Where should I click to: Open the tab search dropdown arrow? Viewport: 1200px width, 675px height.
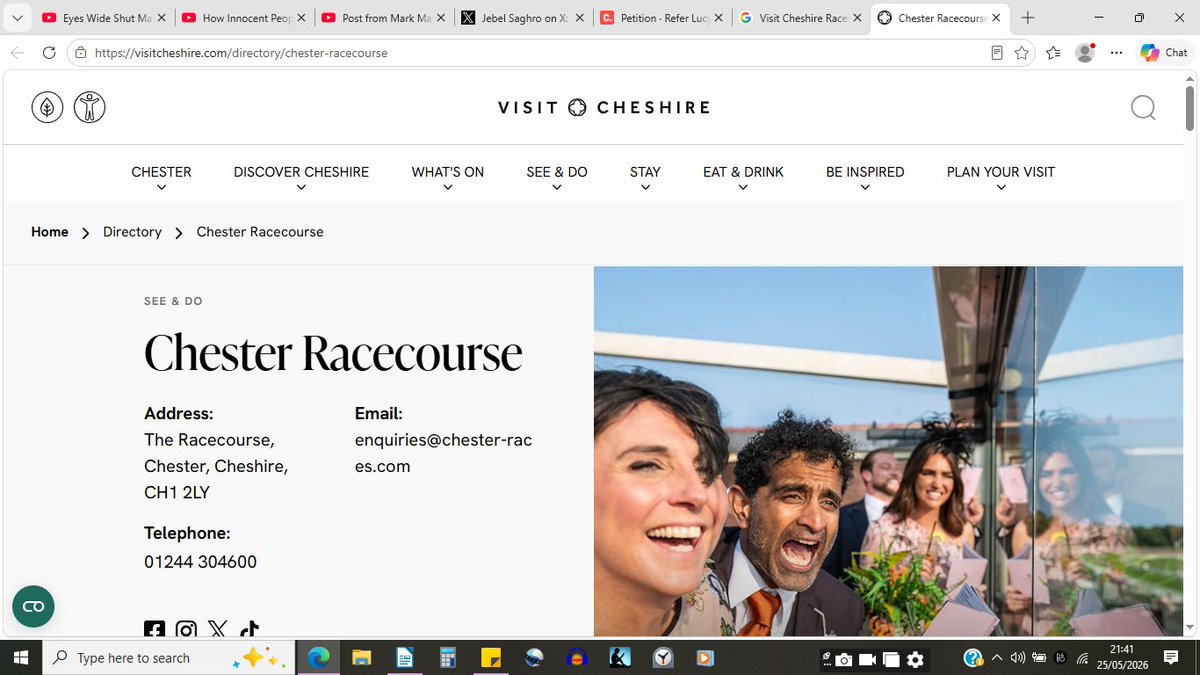point(17,18)
